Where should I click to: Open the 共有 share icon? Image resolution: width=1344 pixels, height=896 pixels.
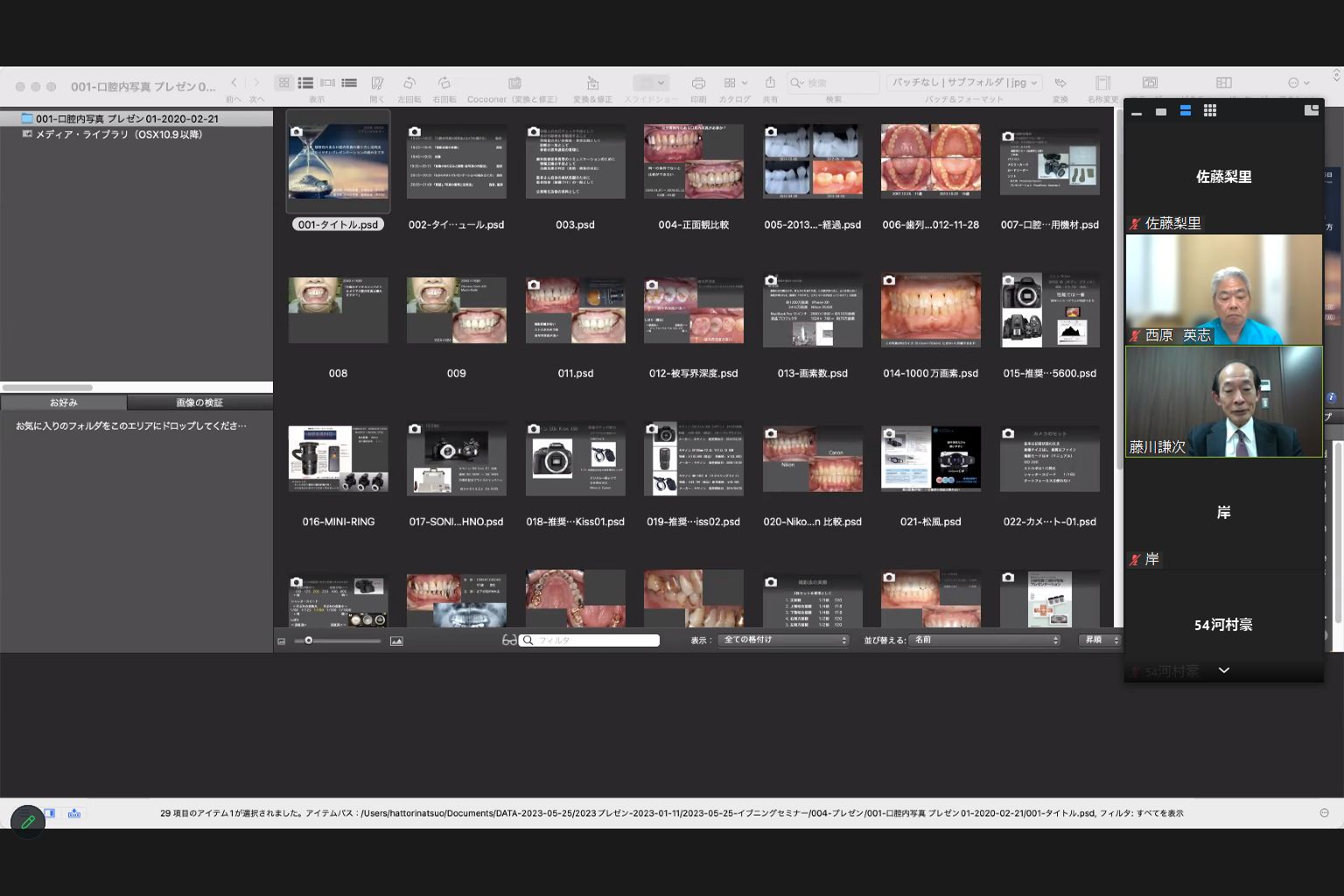click(x=770, y=82)
